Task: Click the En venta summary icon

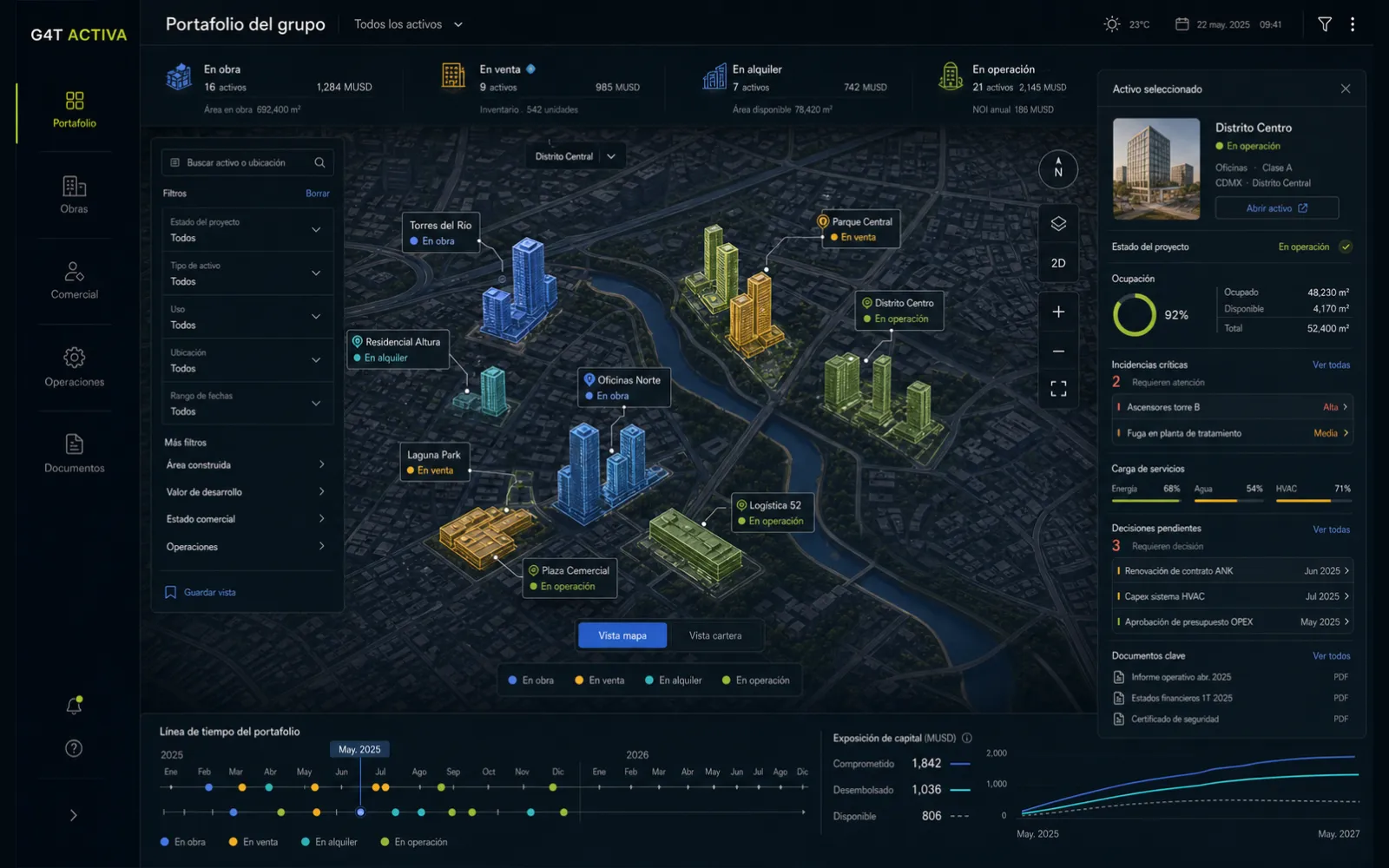Action: [453, 76]
